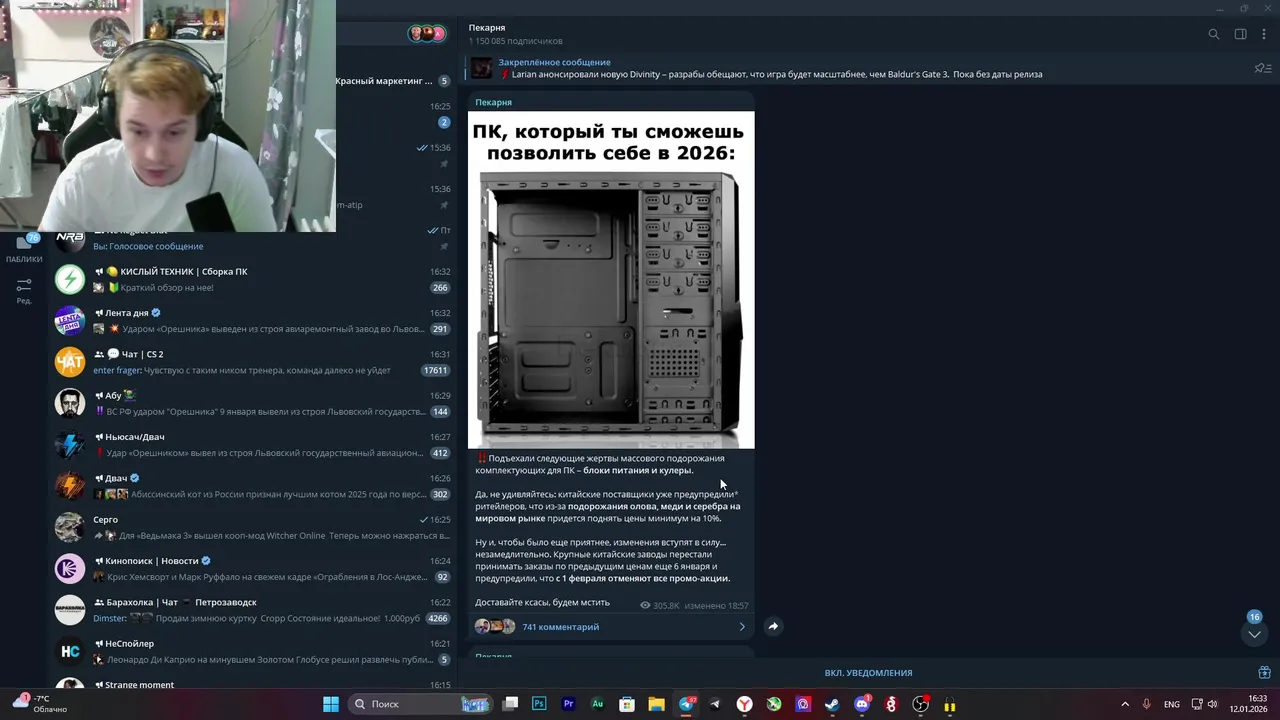Launch Photoshop from the taskbar
The image size is (1280, 720).
click(539, 704)
